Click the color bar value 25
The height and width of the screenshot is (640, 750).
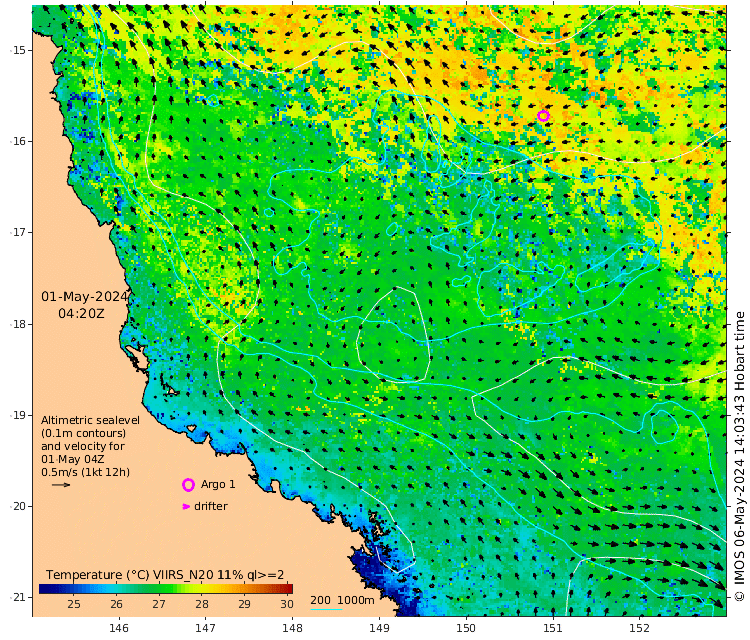74,604
